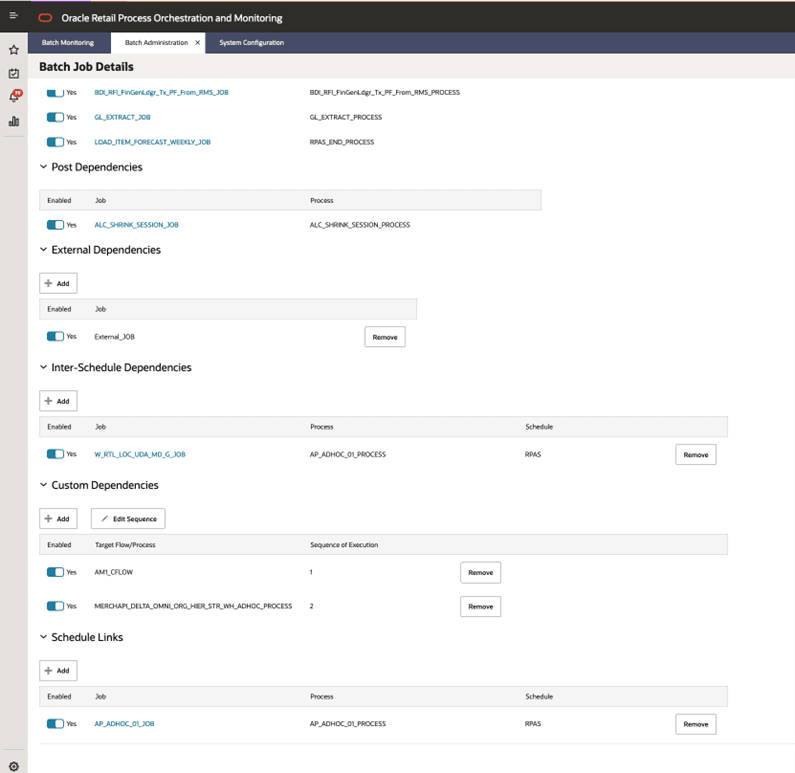Remove MERCHAPI_DELTA_OMNI_ORG_HIER_STR_WH_ADHOC_PROCESS custom dependency
The width and height of the screenshot is (795, 773).
pos(481,606)
